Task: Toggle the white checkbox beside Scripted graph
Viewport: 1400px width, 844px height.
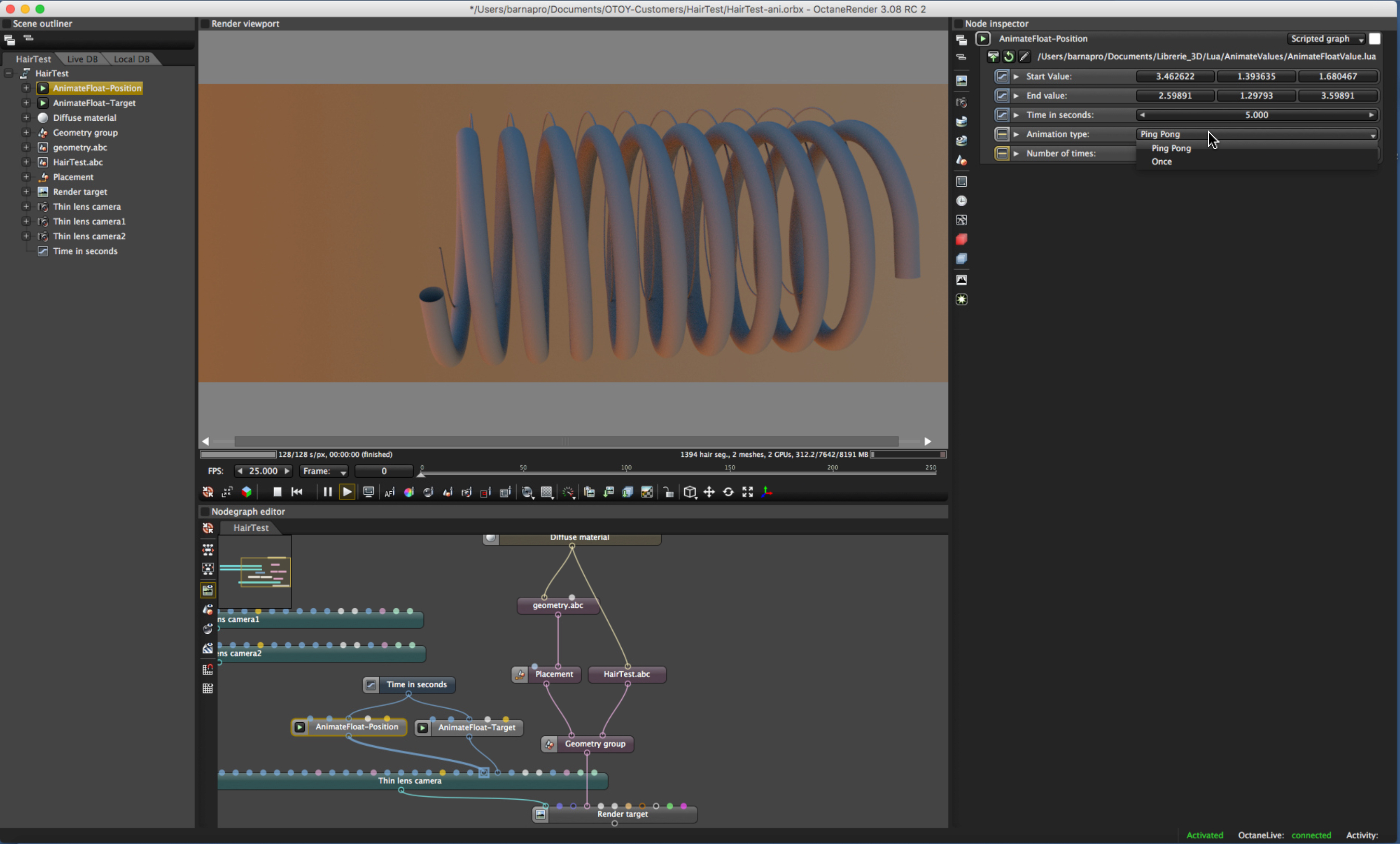Action: (1375, 39)
